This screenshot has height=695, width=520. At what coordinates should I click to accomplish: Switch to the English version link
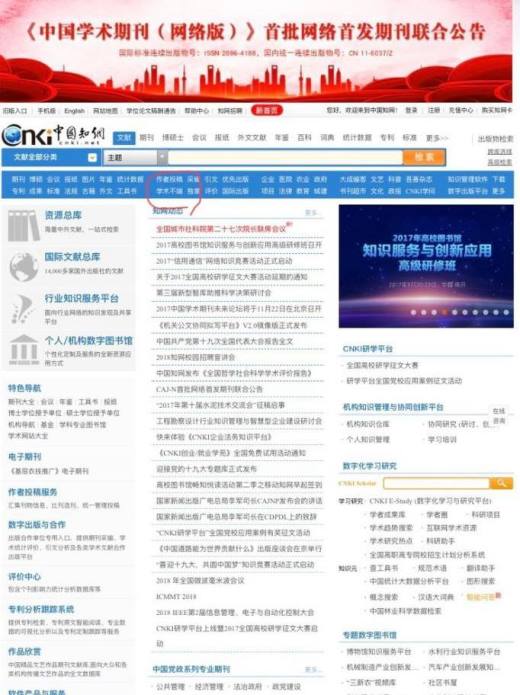[74, 111]
